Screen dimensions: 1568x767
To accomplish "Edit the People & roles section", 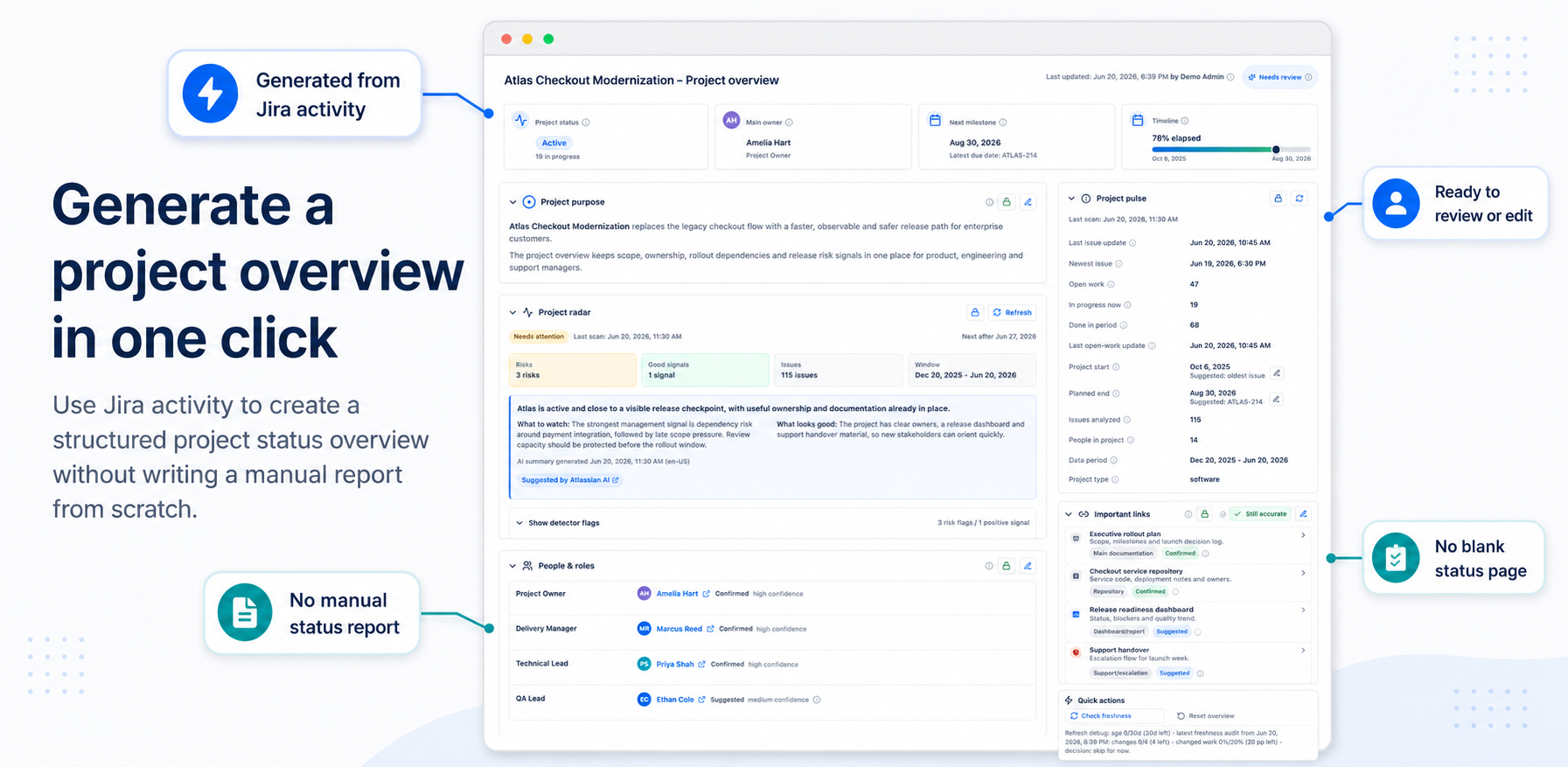I will coord(1028,566).
